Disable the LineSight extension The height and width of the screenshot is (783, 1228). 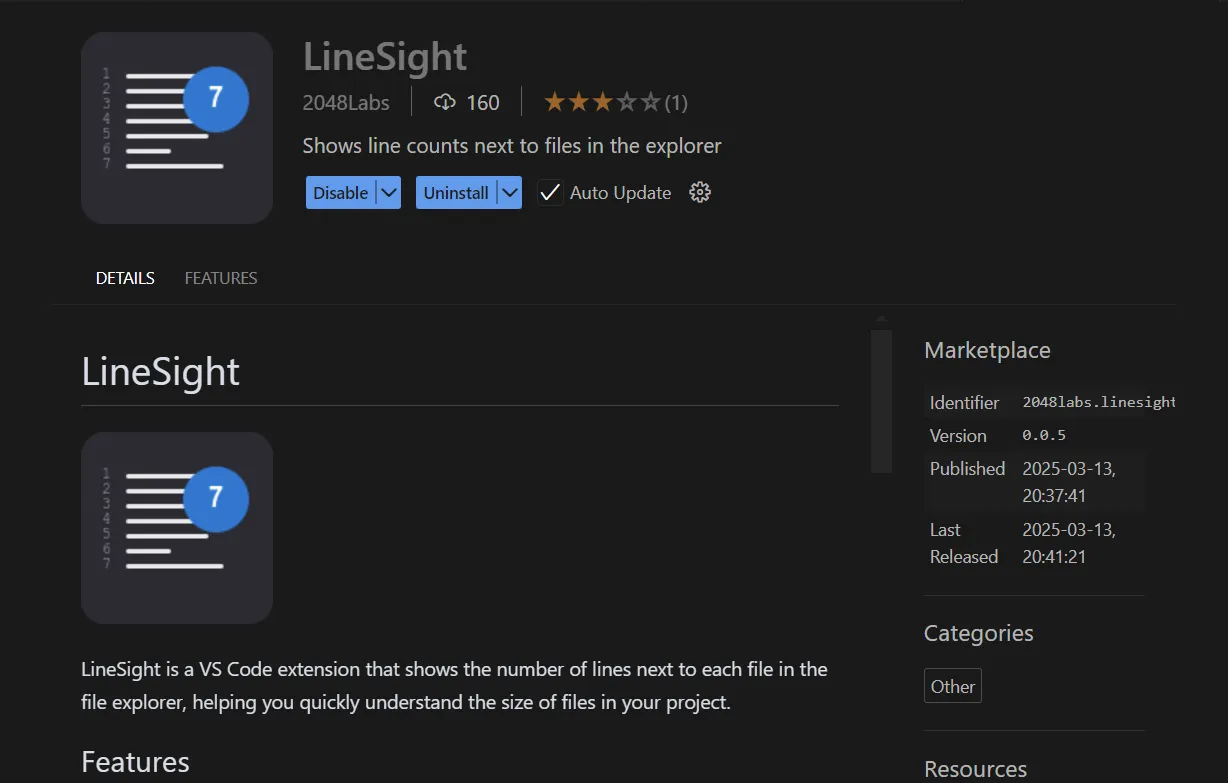(x=341, y=193)
